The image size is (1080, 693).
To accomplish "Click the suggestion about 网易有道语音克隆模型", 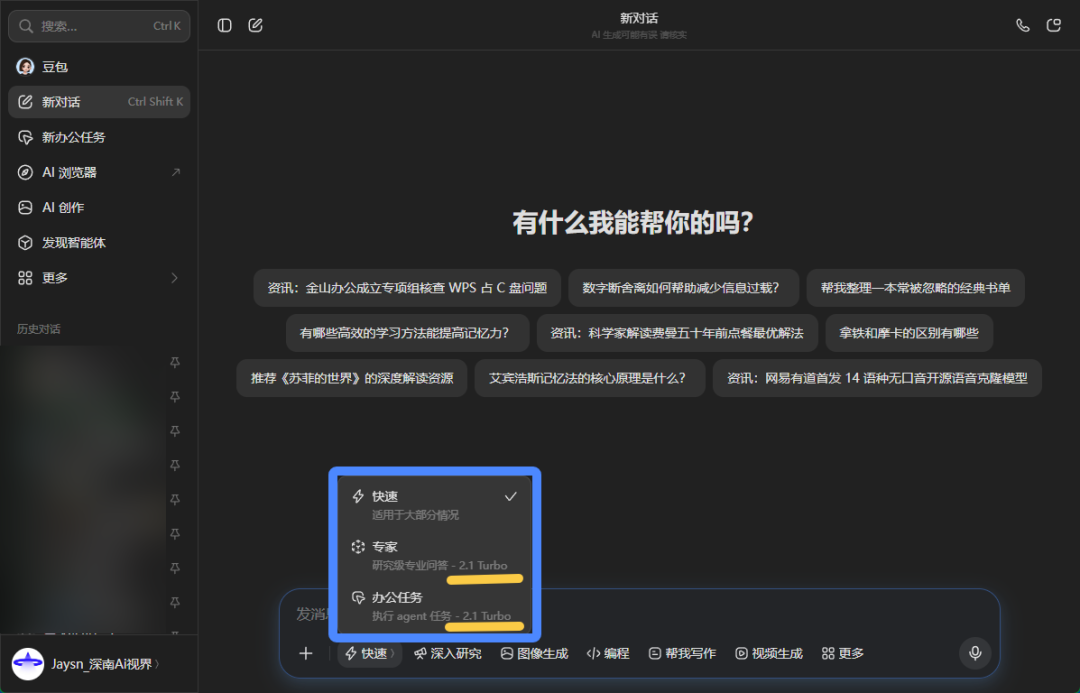I will 877,378.
